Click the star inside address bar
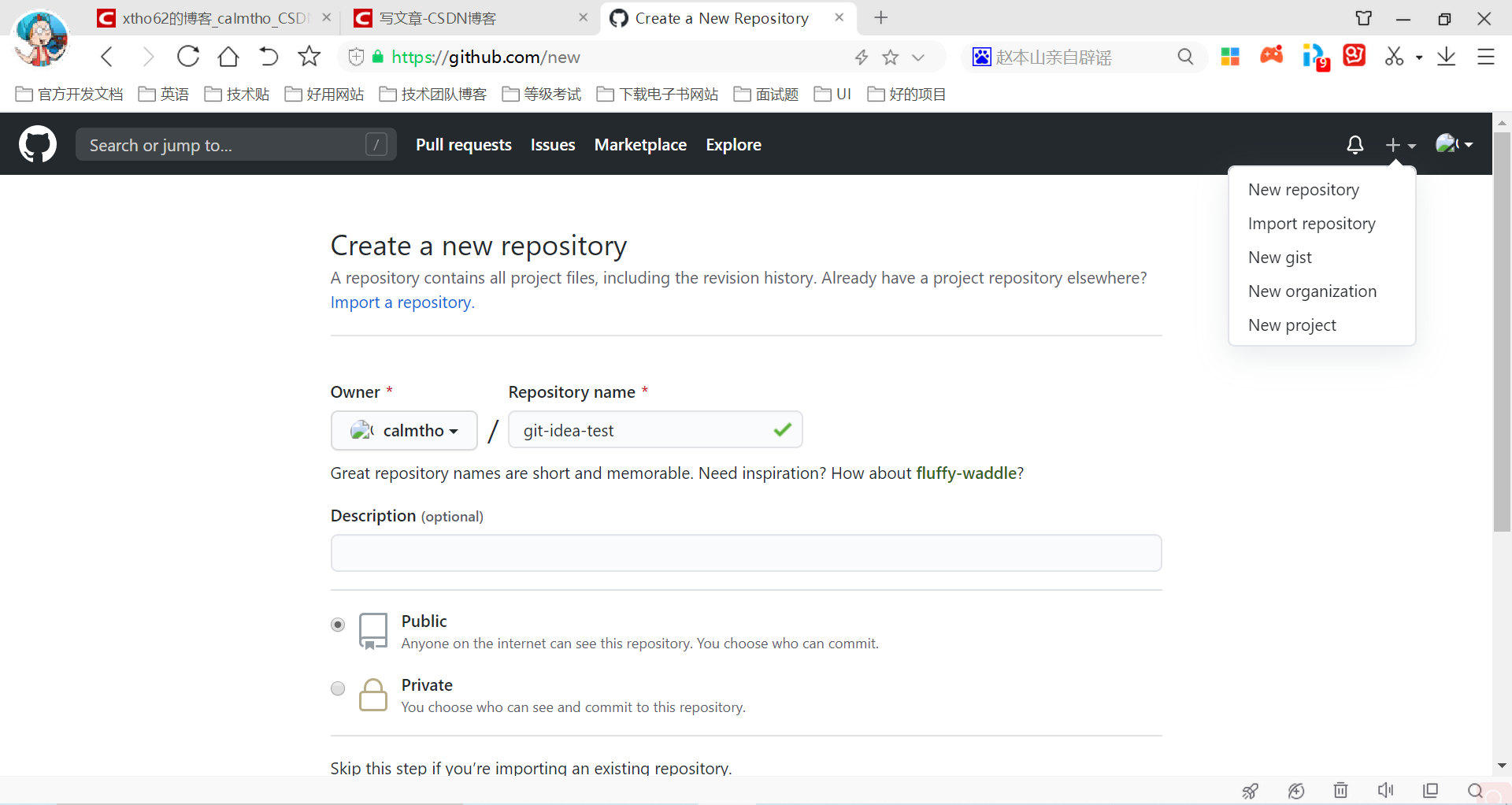1512x805 pixels. (x=891, y=57)
